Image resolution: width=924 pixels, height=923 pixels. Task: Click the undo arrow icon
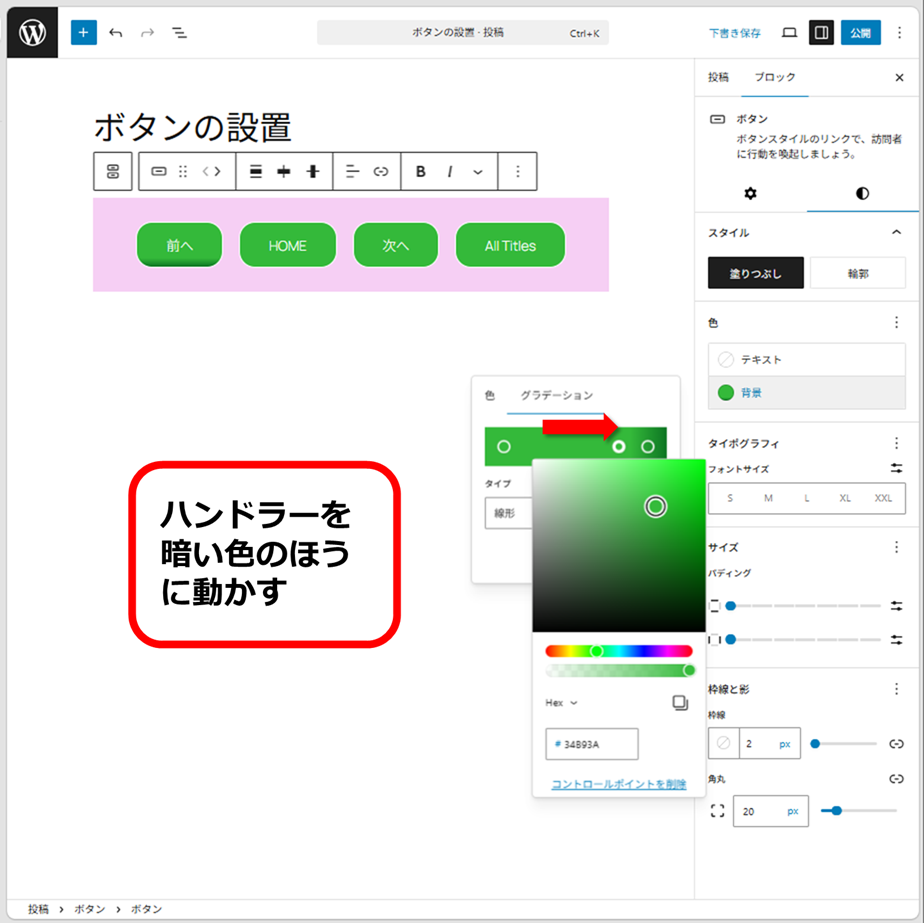pyautogui.click(x=116, y=33)
